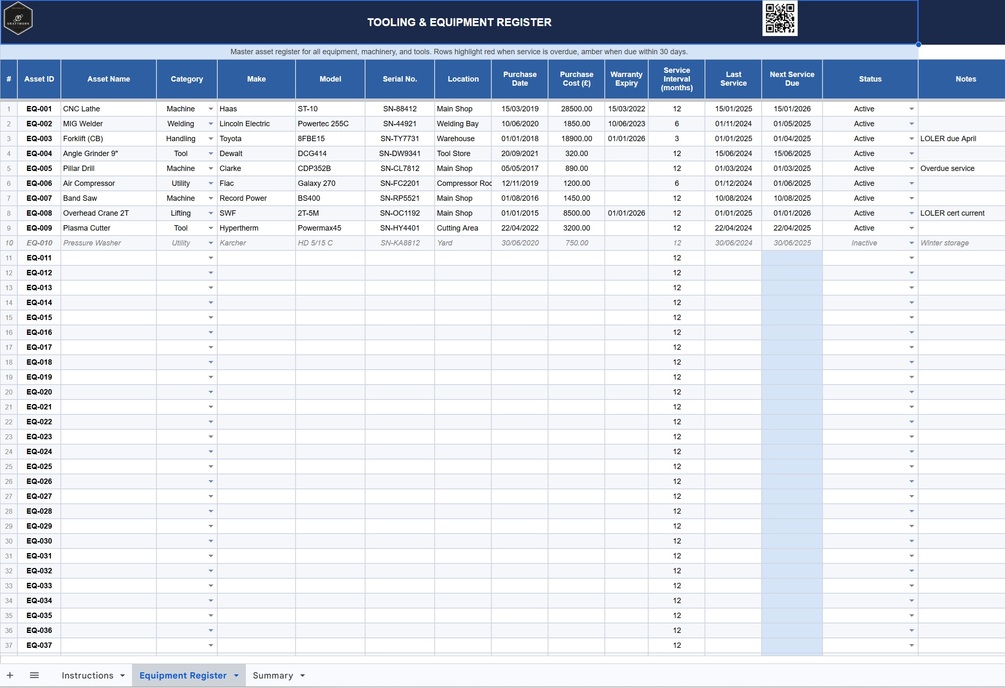1005x688 pixels.
Task: Click the QR code image
Action: pos(780,18)
